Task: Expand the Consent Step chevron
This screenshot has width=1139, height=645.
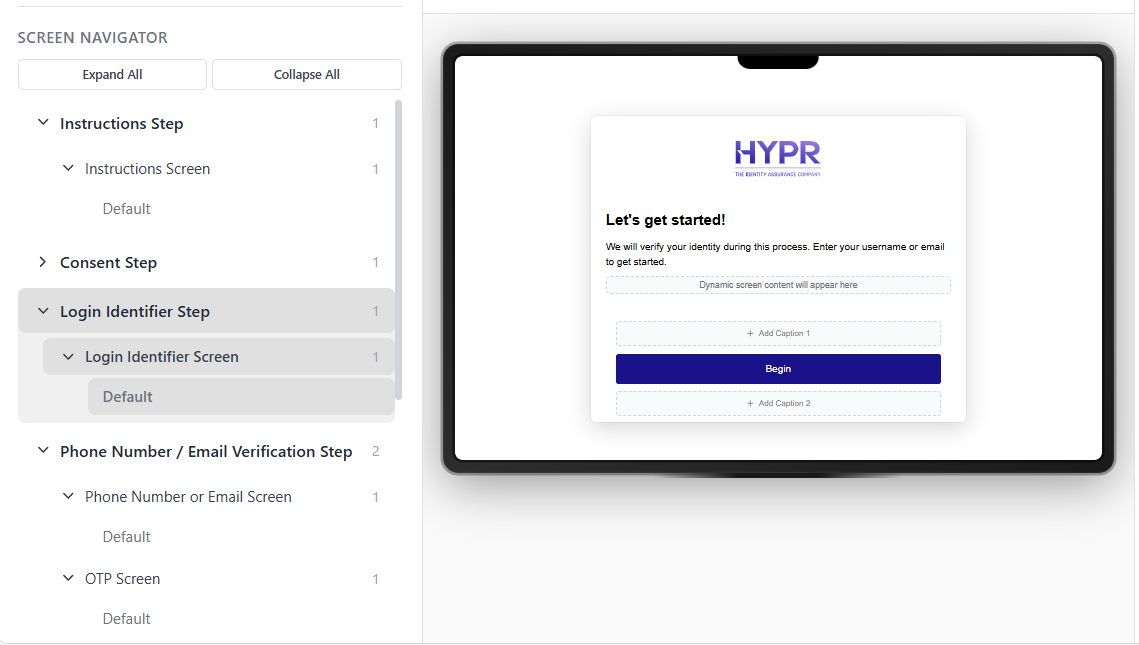Action: click(43, 262)
